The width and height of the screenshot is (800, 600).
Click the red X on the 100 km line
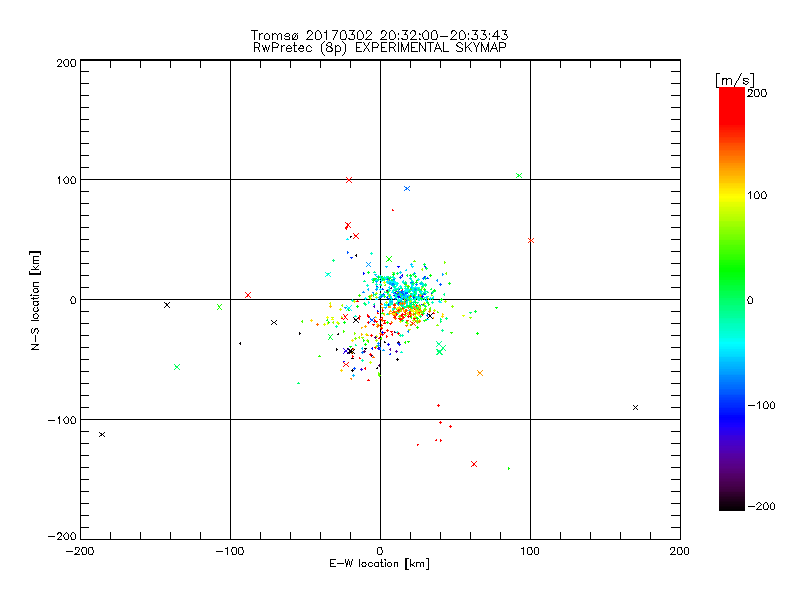349,180
